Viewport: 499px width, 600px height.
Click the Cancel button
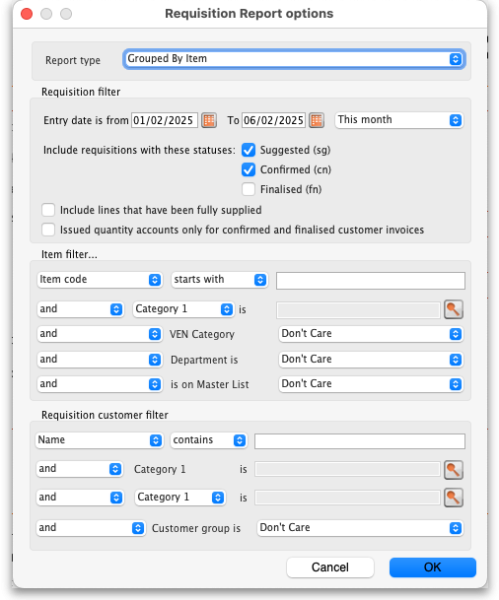[x=330, y=567]
